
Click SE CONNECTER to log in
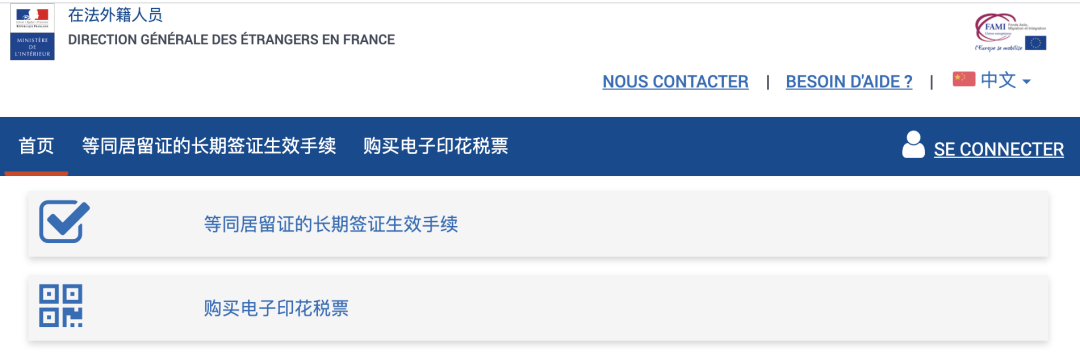click(999, 149)
